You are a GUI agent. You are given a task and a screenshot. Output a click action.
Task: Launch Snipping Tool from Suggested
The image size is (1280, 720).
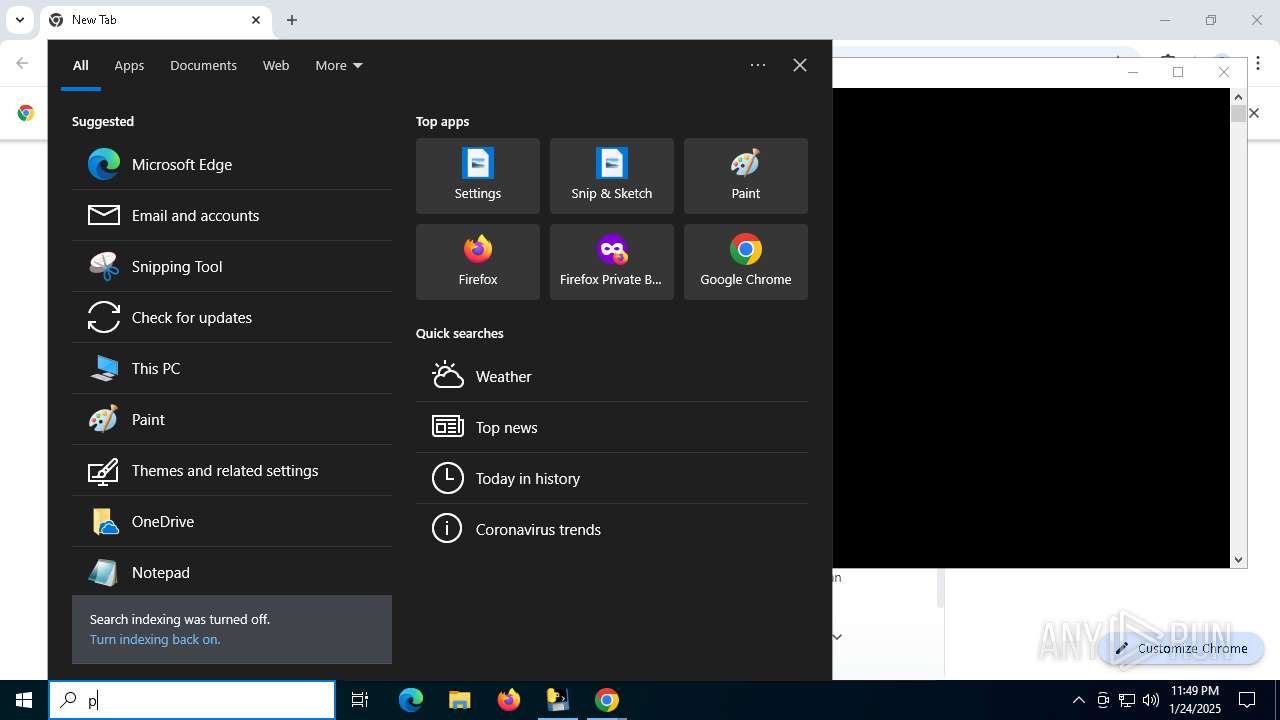tap(232, 266)
